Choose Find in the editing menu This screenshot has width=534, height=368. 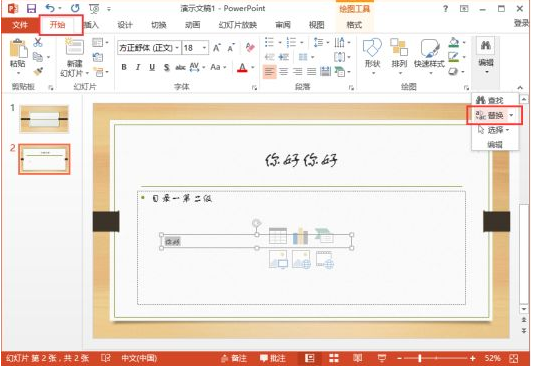(490, 100)
